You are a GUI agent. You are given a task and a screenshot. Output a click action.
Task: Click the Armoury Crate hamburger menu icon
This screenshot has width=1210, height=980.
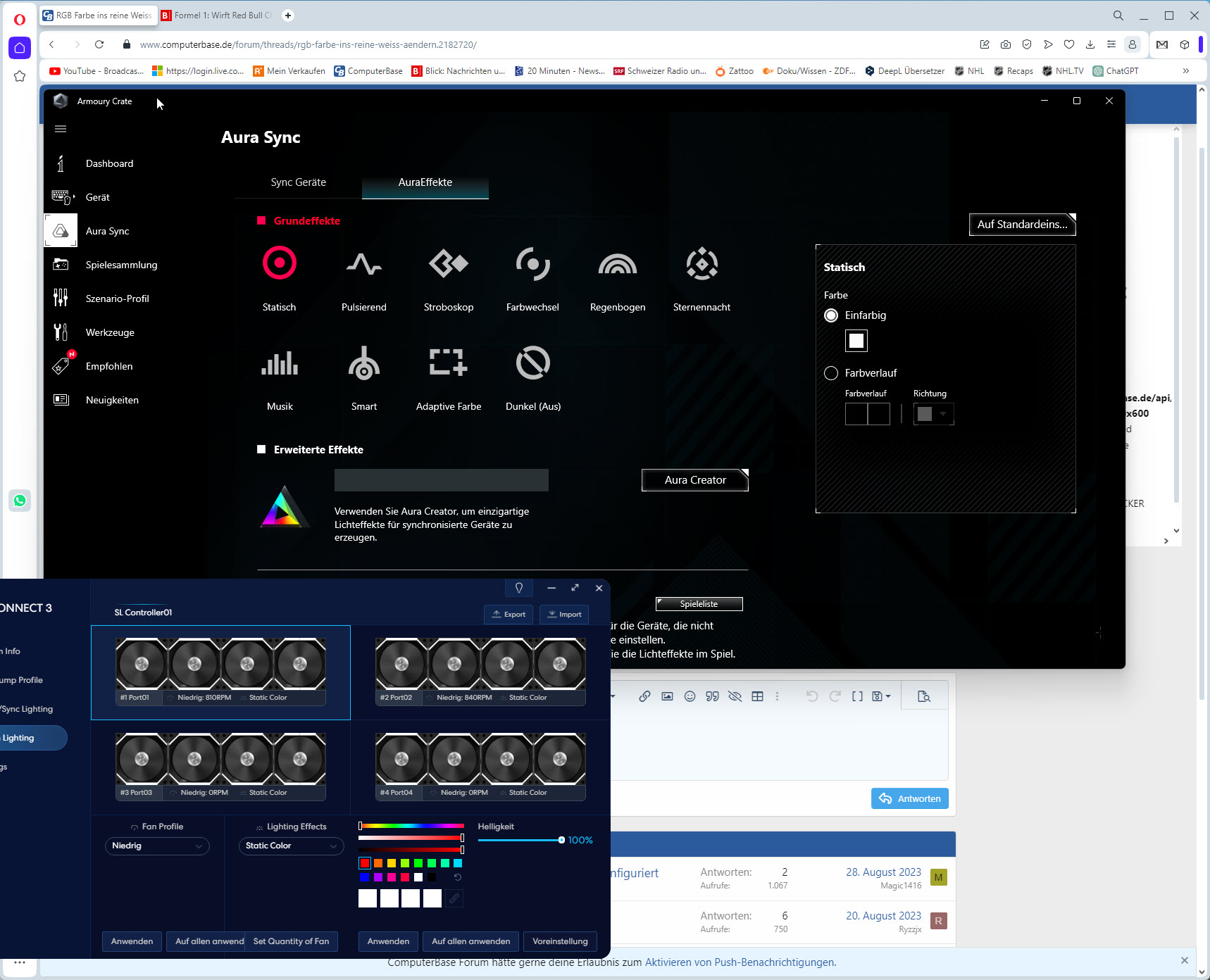(x=61, y=129)
